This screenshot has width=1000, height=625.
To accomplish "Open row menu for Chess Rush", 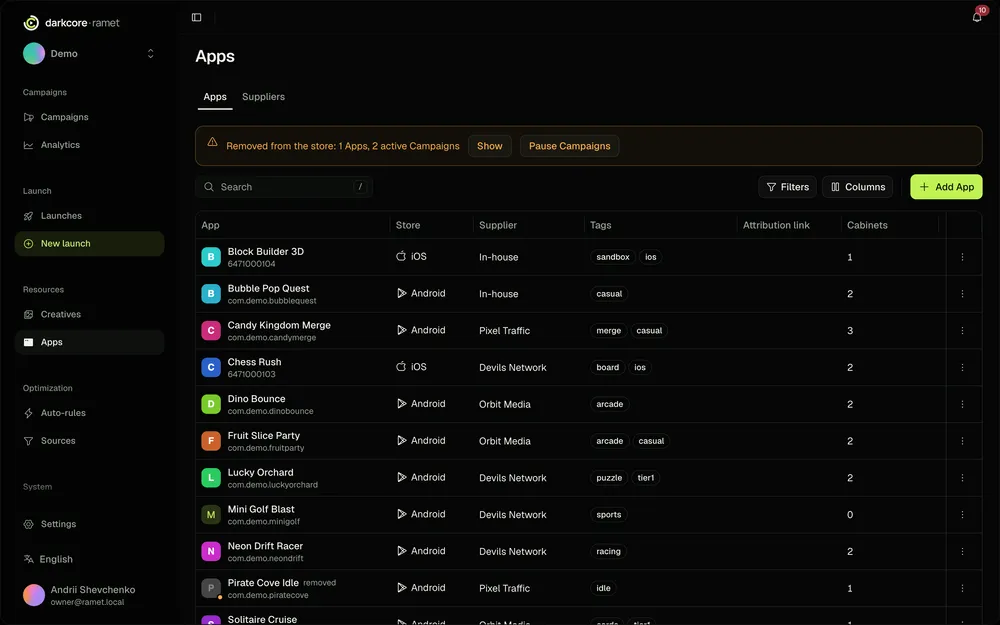I will click(x=962, y=367).
